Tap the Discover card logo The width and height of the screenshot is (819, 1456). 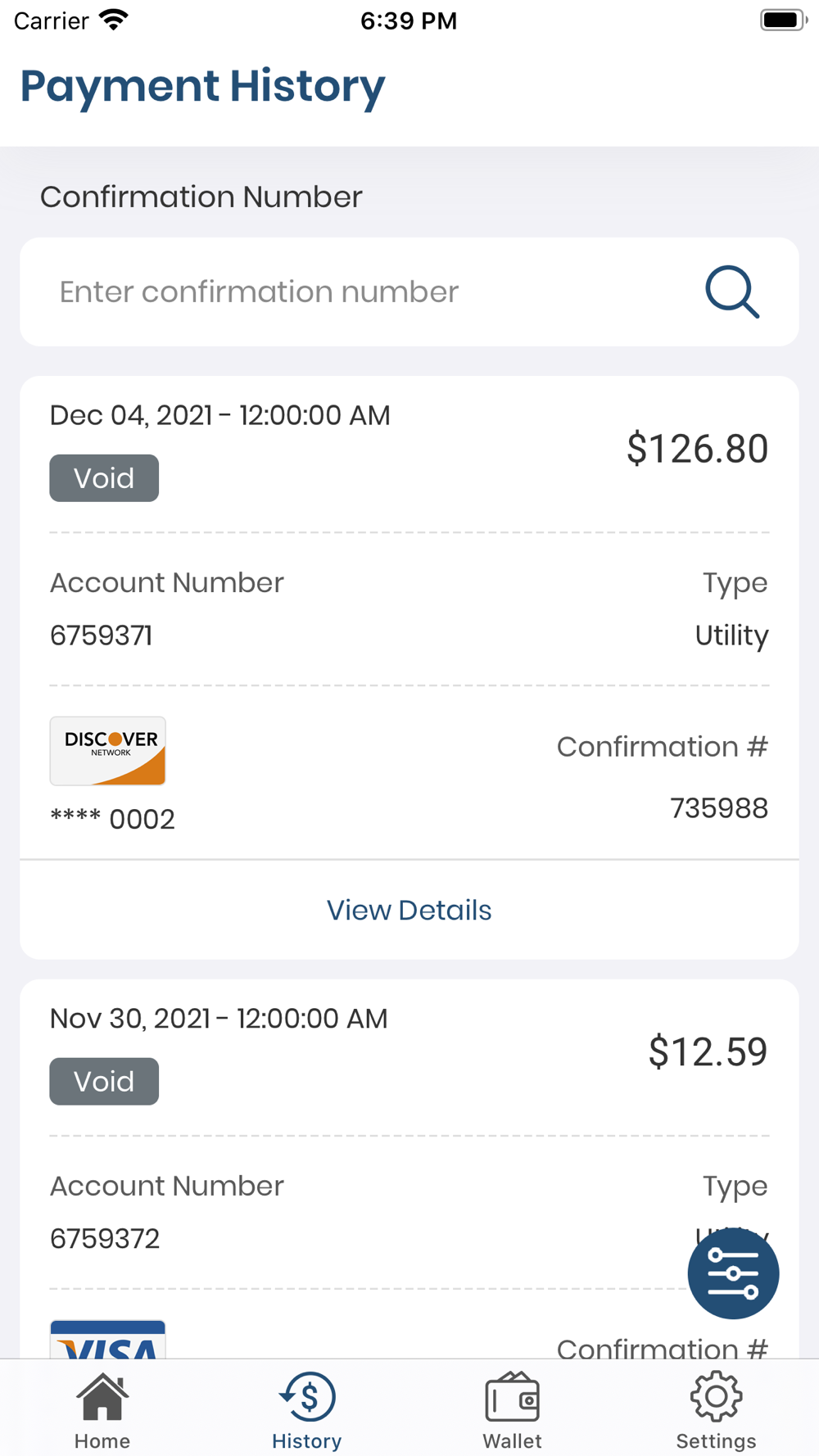108,751
